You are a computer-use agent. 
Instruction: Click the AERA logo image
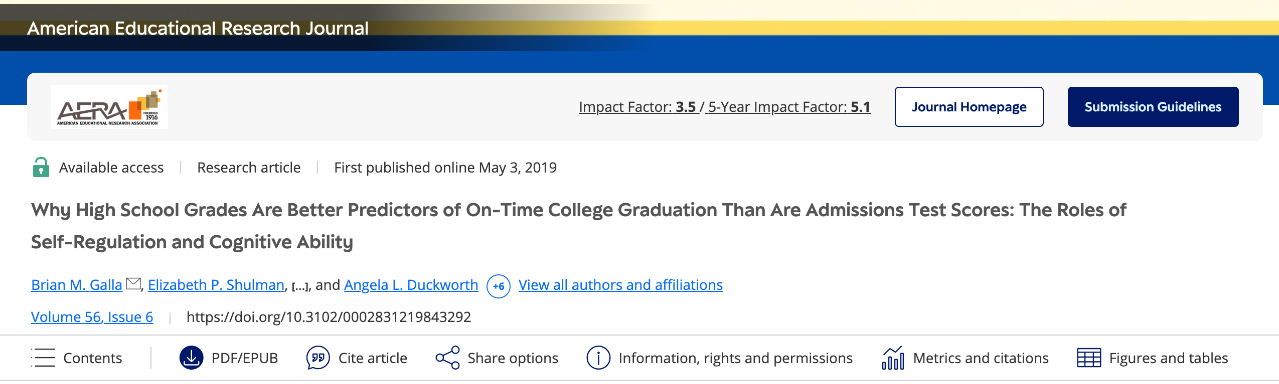pyautogui.click(x=109, y=107)
